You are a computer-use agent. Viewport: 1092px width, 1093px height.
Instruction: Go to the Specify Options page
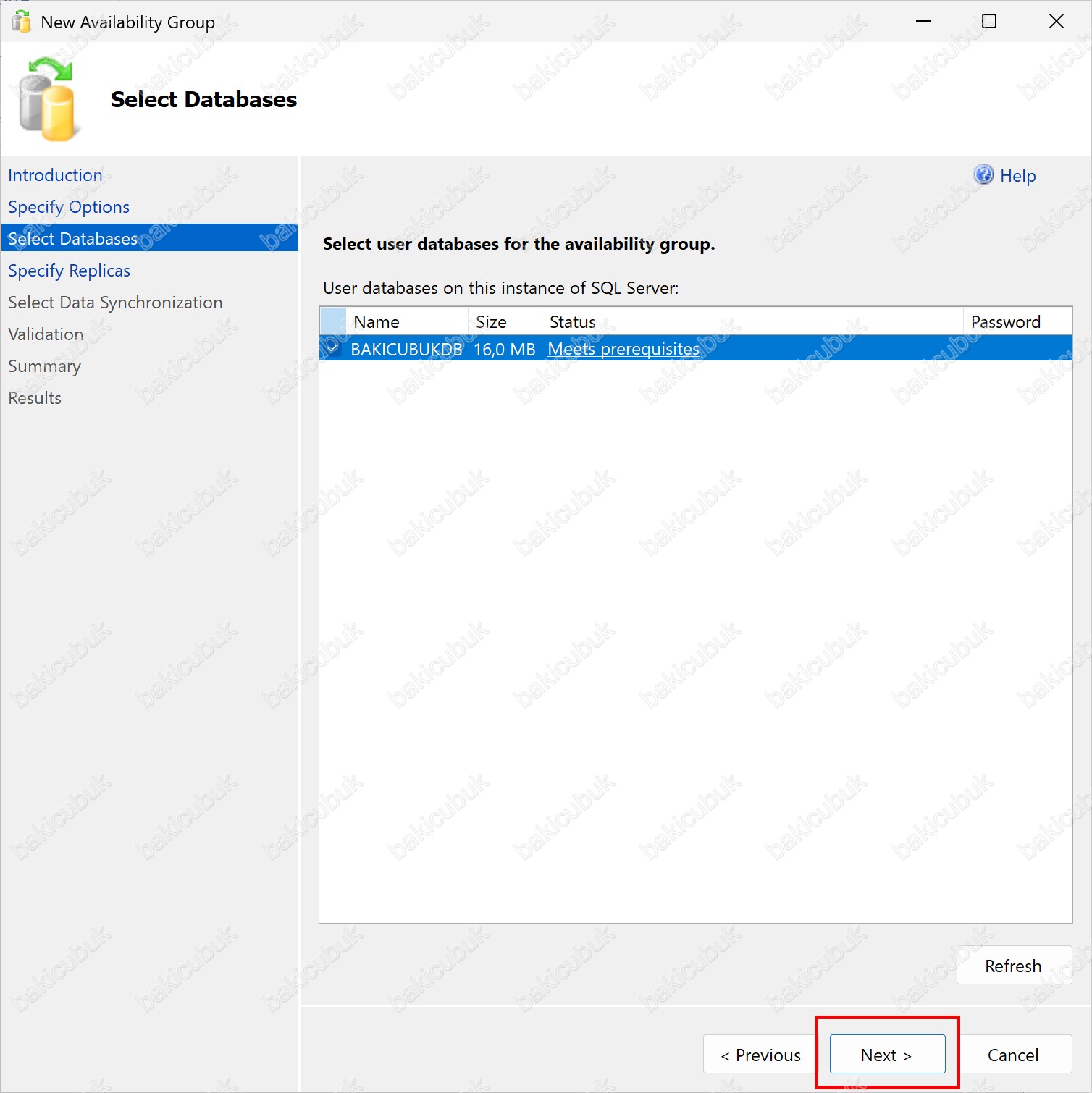[69, 207]
